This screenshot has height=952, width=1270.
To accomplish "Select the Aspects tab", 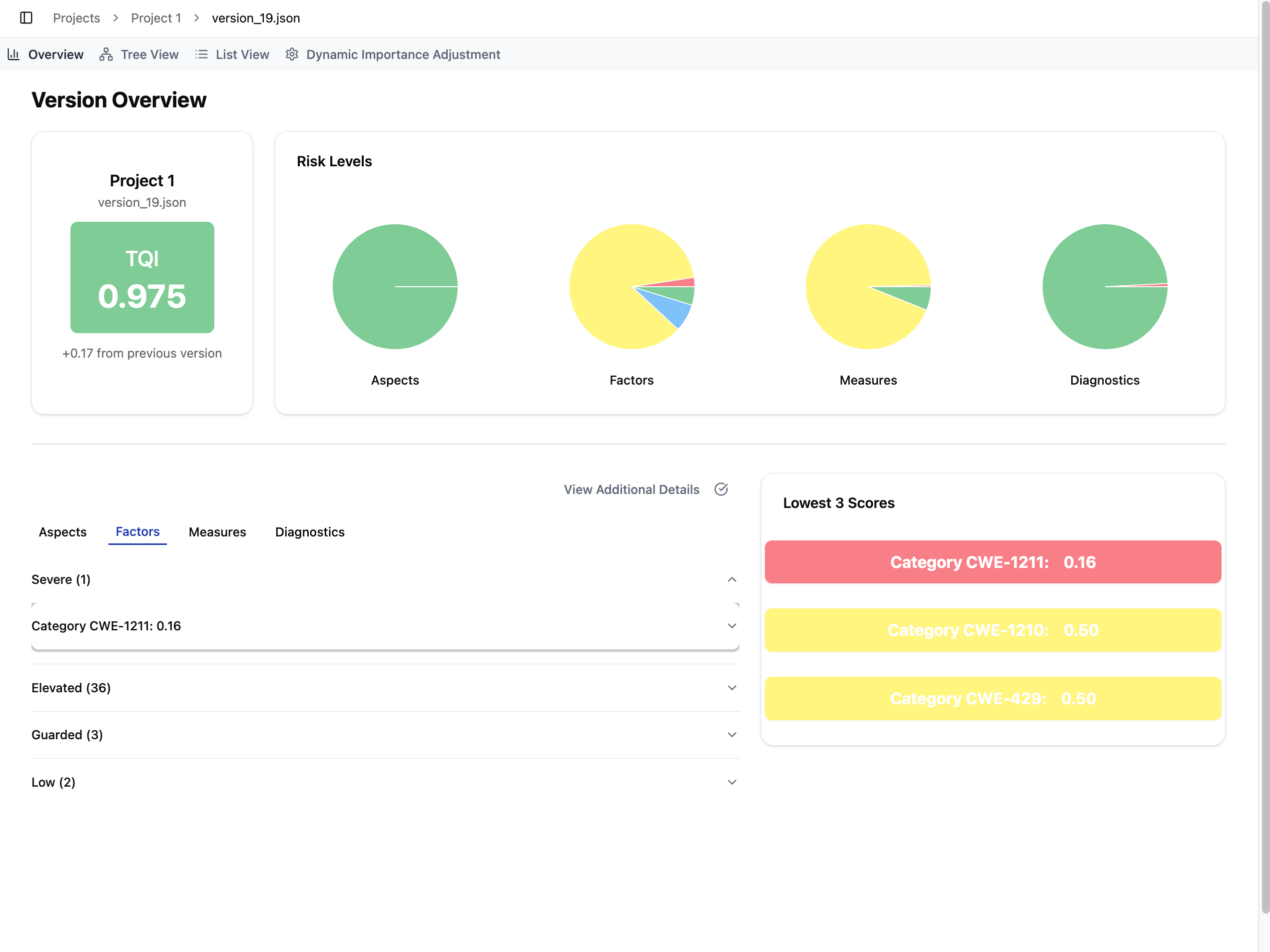I will click(x=62, y=532).
